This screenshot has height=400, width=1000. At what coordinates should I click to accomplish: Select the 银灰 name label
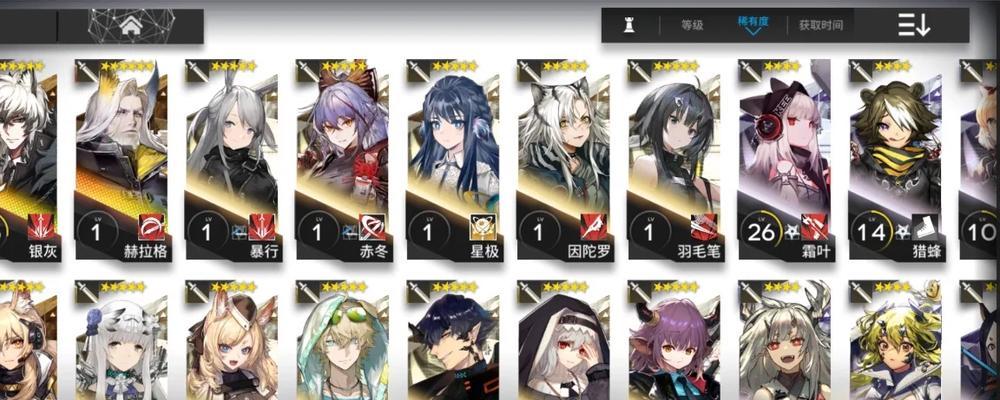tap(43, 251)
